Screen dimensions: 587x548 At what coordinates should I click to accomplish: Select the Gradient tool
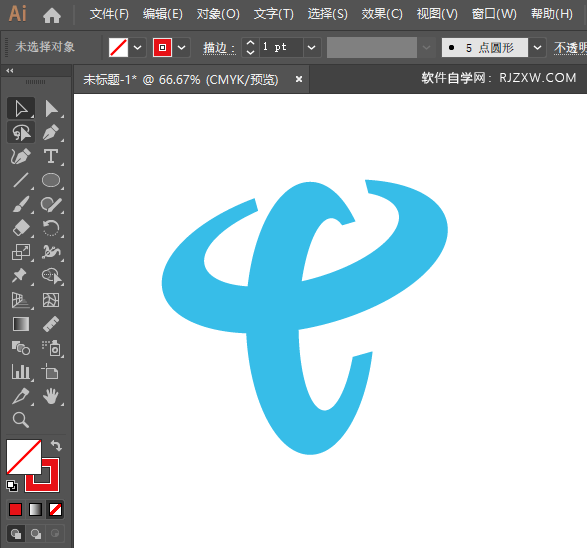[x=21, y=324]
